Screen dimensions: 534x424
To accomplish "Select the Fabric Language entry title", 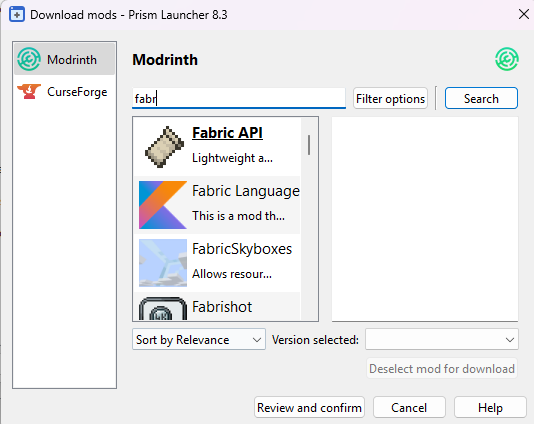I will coord(246,191).
